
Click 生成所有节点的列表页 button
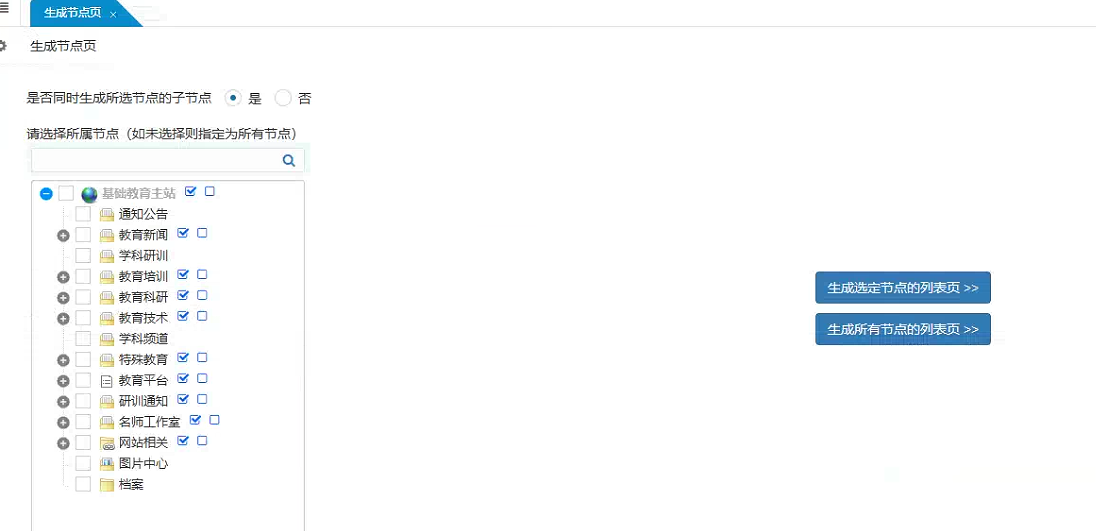tap(902, 329)
